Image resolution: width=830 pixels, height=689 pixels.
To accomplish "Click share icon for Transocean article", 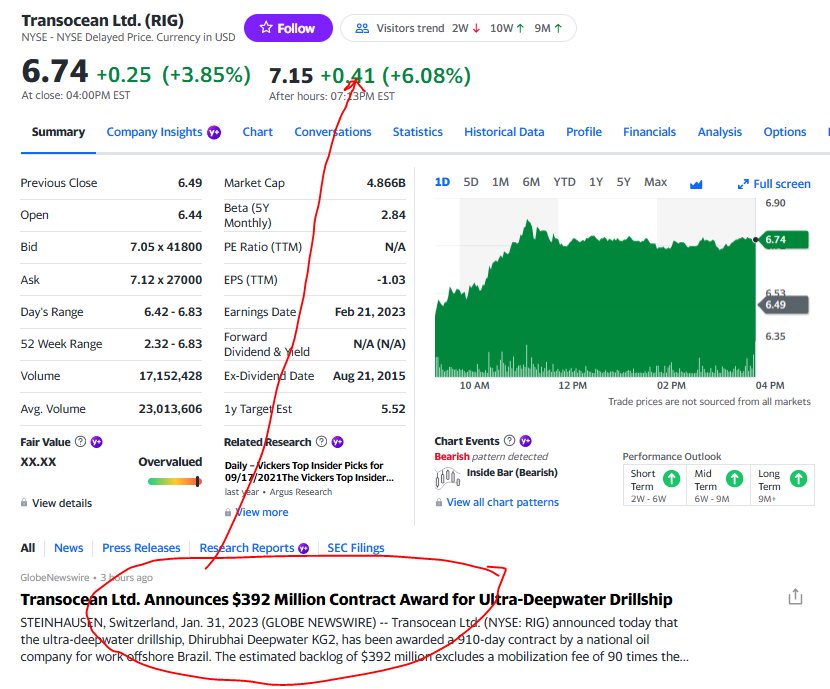I will 795,596.
